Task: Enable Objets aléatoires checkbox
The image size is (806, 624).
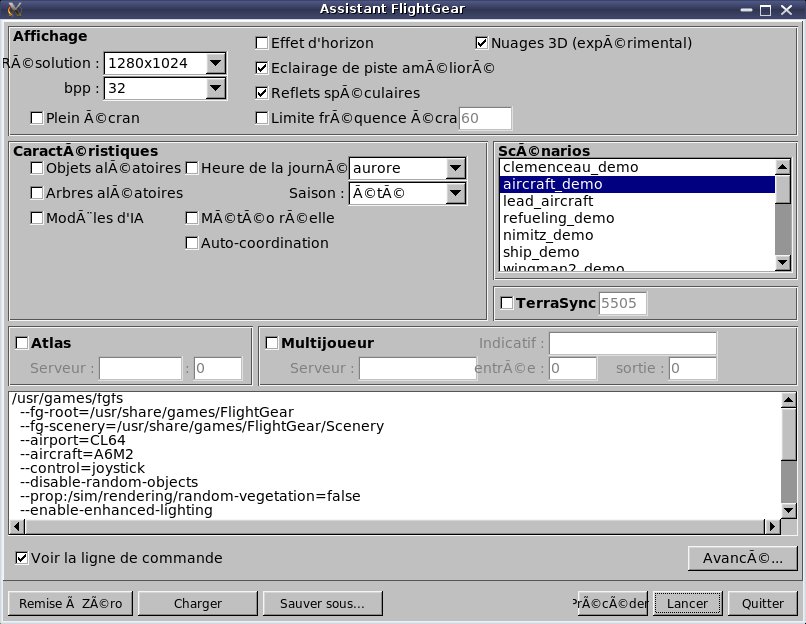Action: [x=36, y=168]
